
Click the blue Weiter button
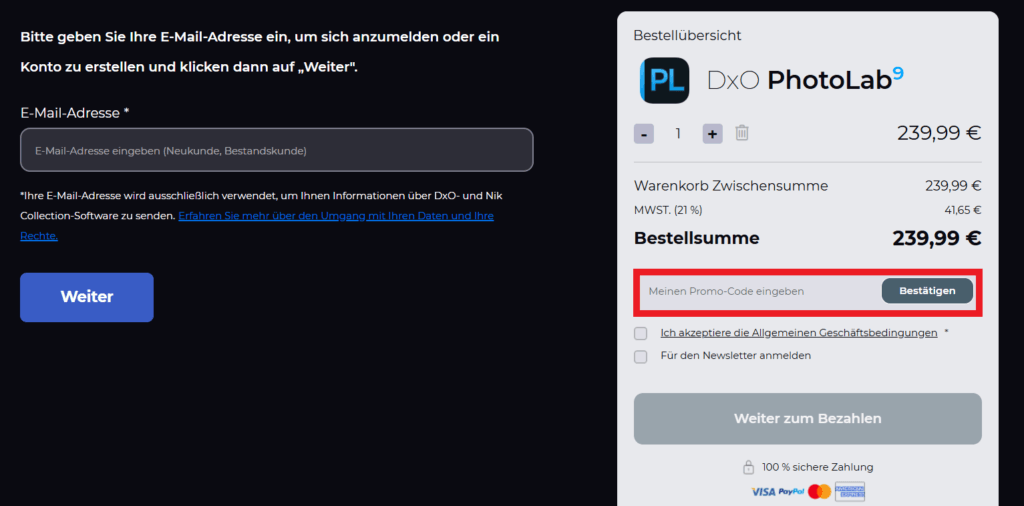[87, 297]
